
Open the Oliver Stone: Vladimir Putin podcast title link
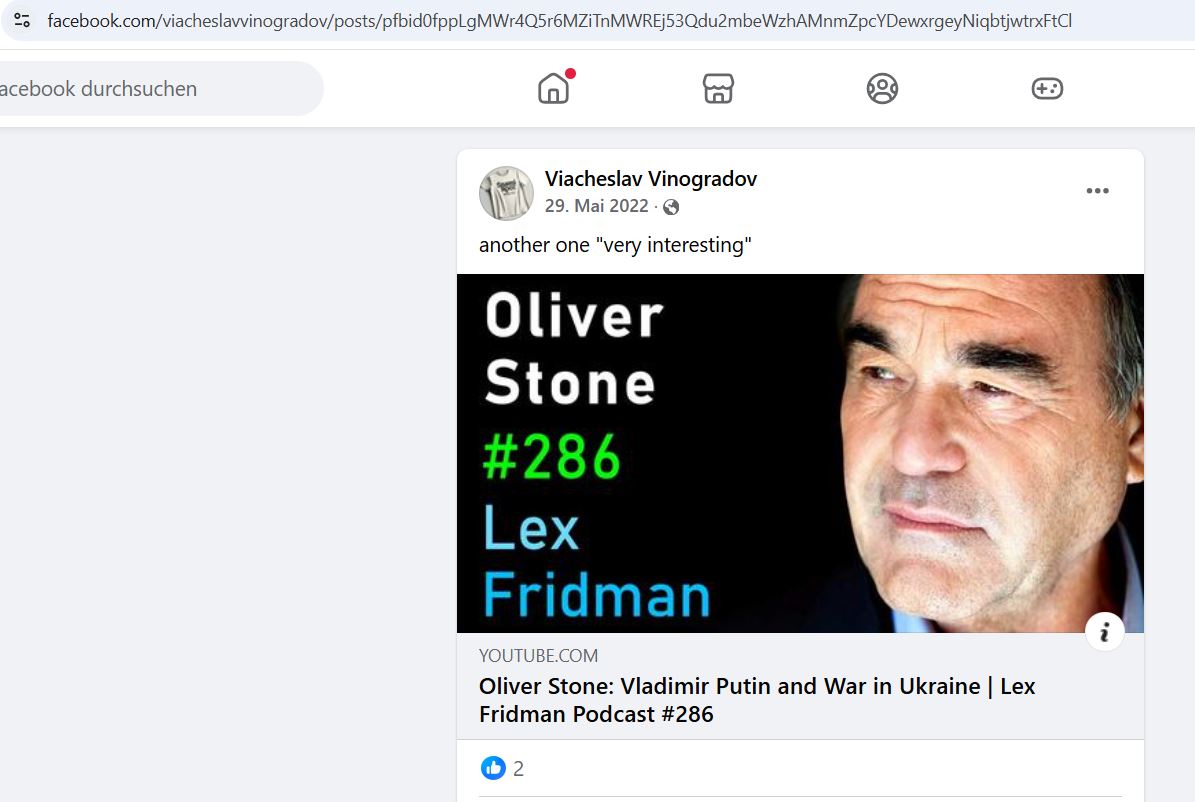tap(757, 700)
